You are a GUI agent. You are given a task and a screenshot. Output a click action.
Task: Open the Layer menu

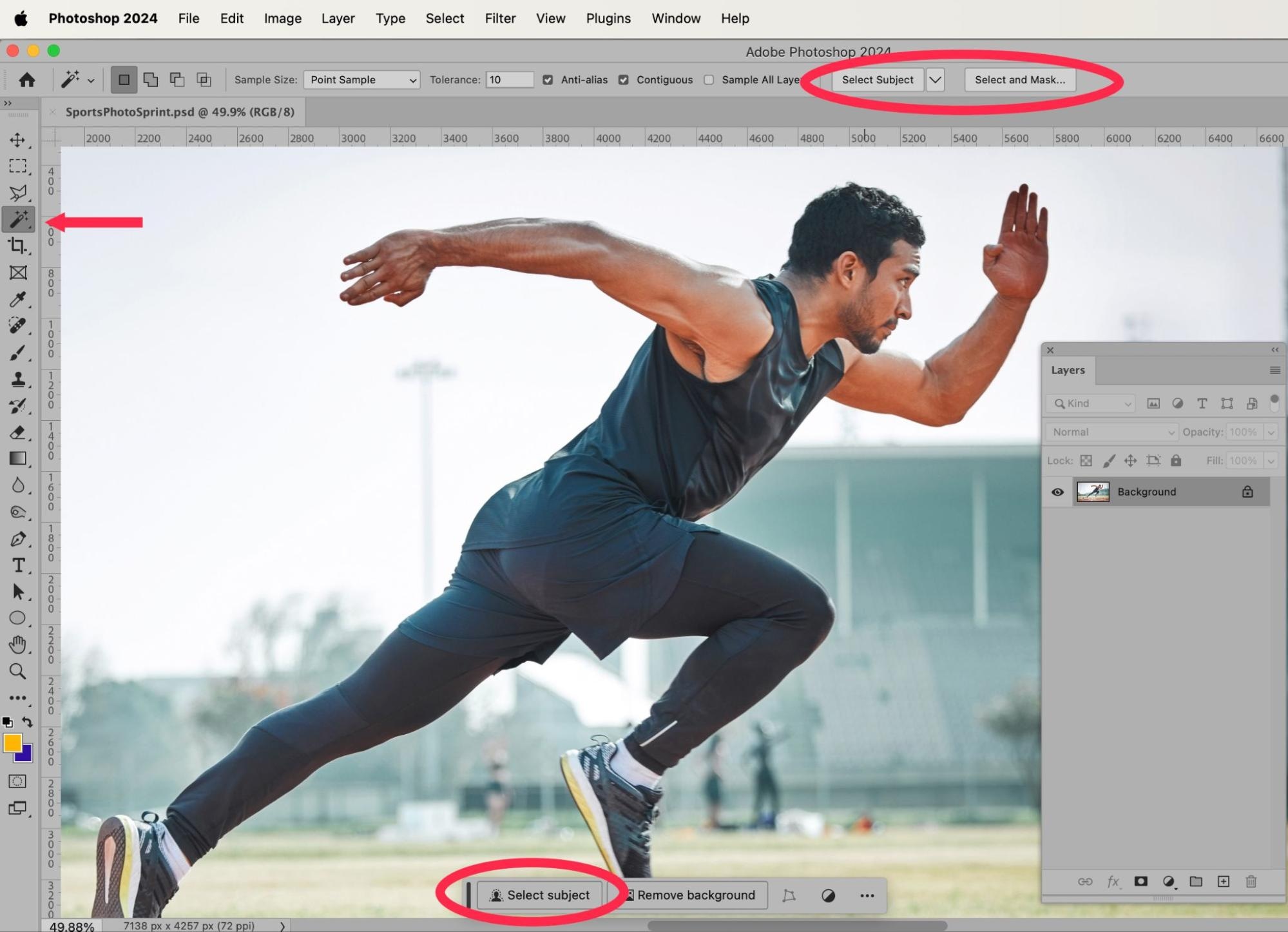click(x=338, y=19)
